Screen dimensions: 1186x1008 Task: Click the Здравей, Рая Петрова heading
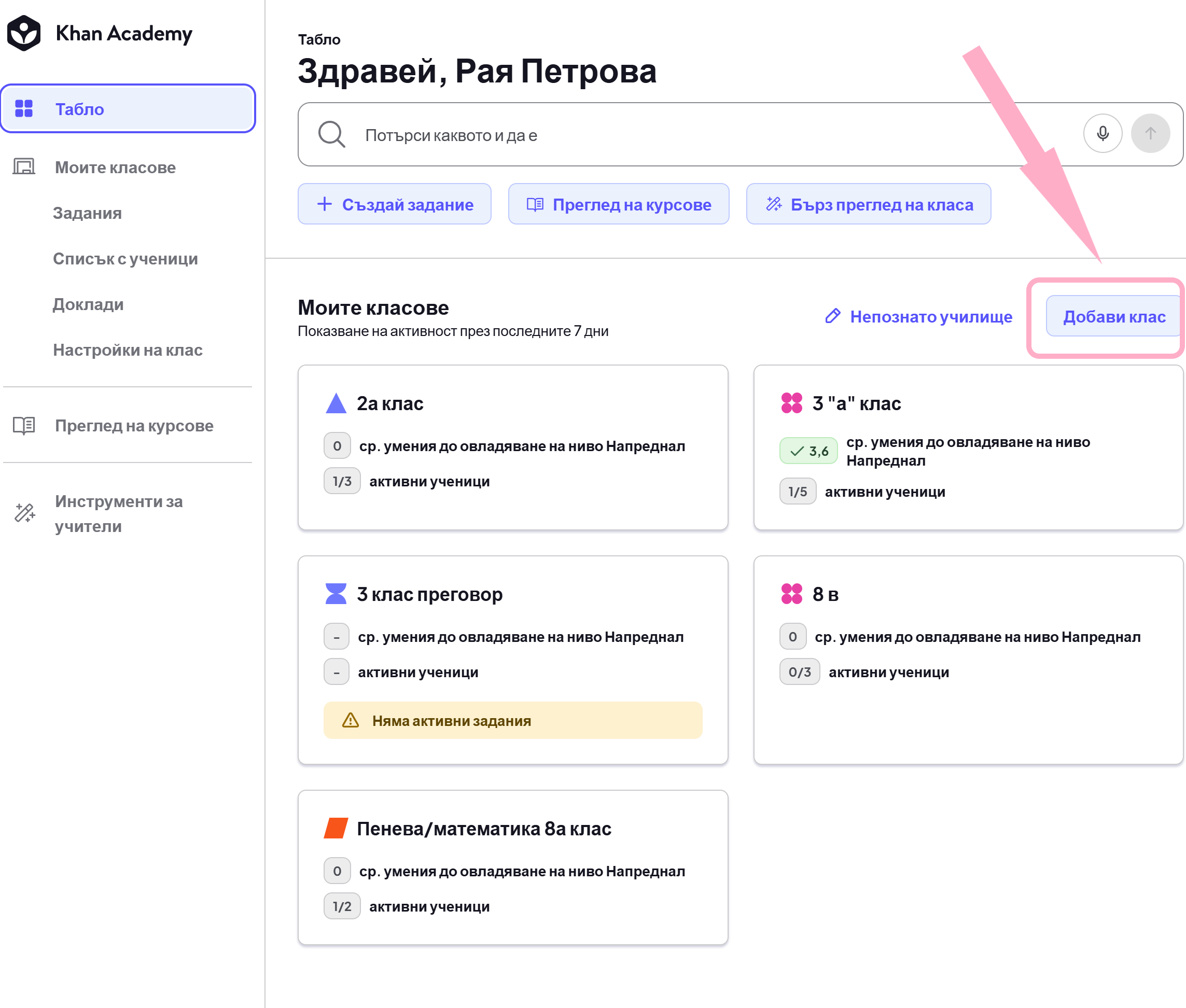coord(477,72)
